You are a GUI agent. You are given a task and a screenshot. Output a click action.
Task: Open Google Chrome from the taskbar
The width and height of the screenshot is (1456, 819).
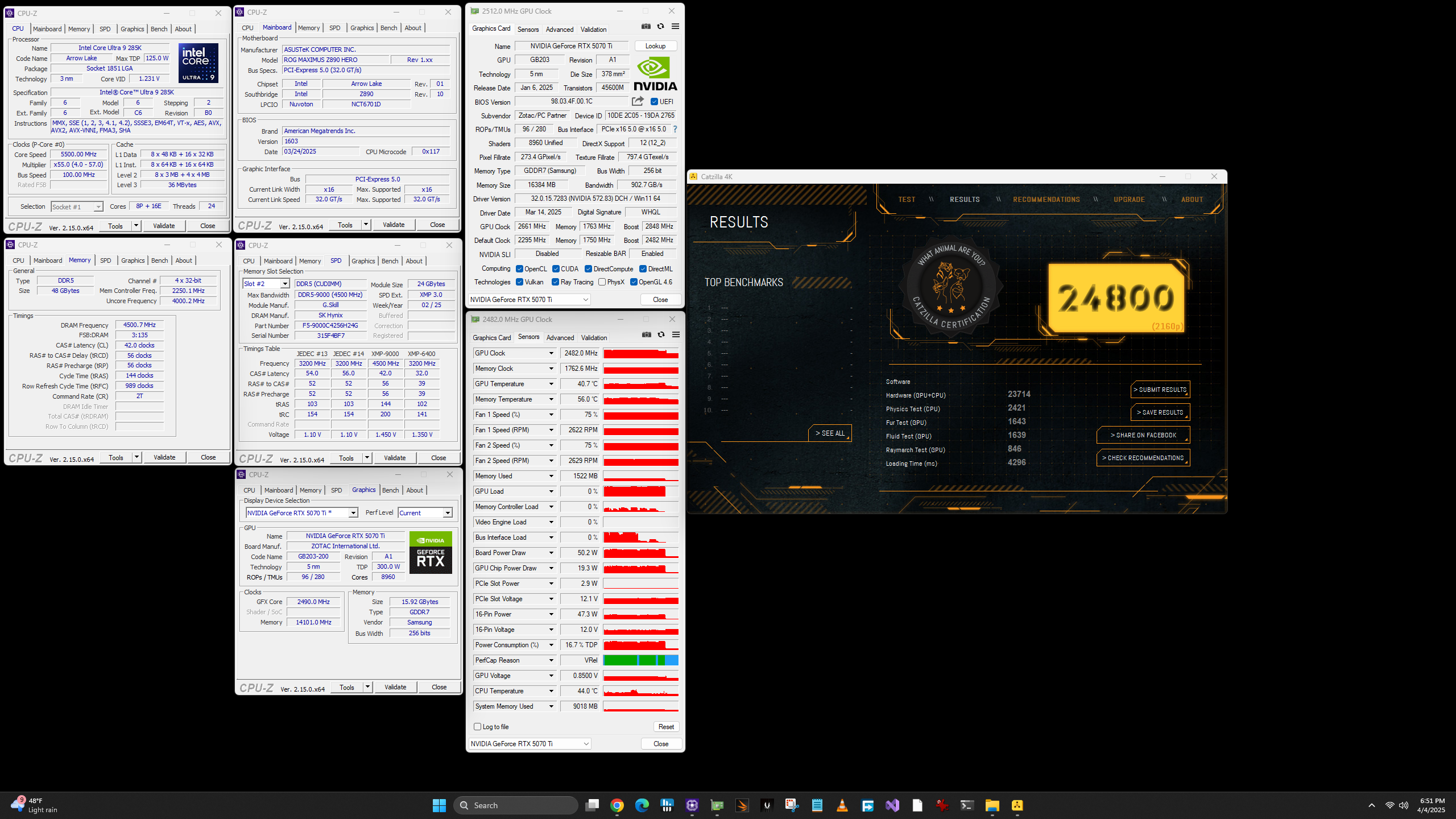point(617,805)
